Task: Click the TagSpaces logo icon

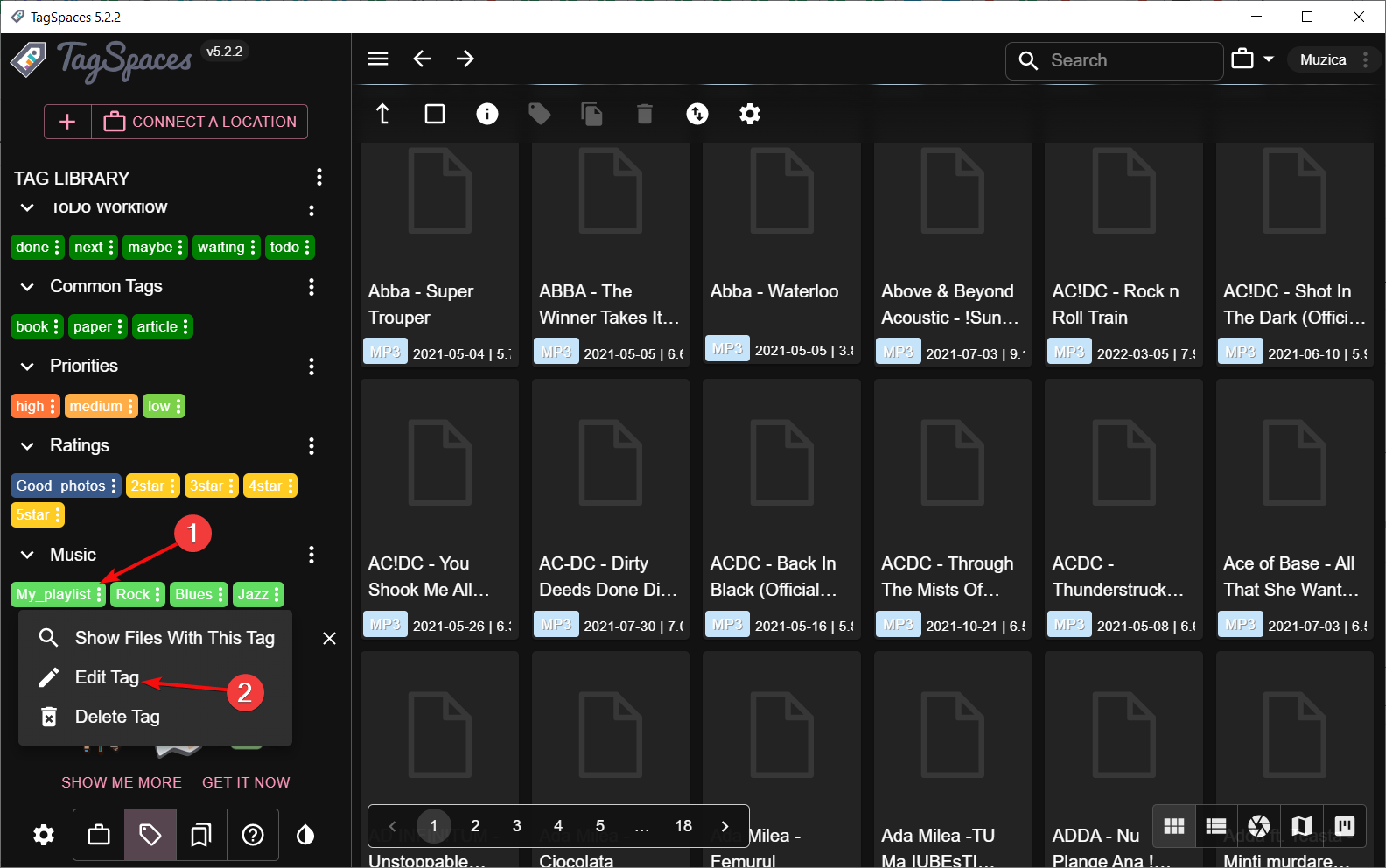Action: click(29, 59)
